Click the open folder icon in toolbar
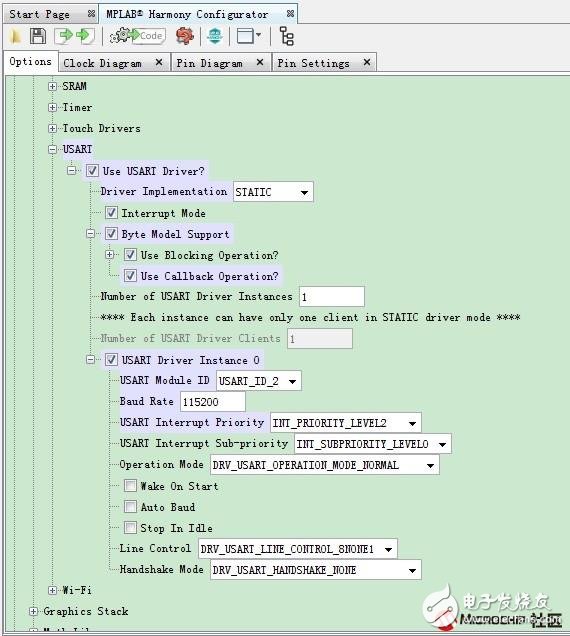Viewport: 570px width, 636px height. (x=15, y=36)
